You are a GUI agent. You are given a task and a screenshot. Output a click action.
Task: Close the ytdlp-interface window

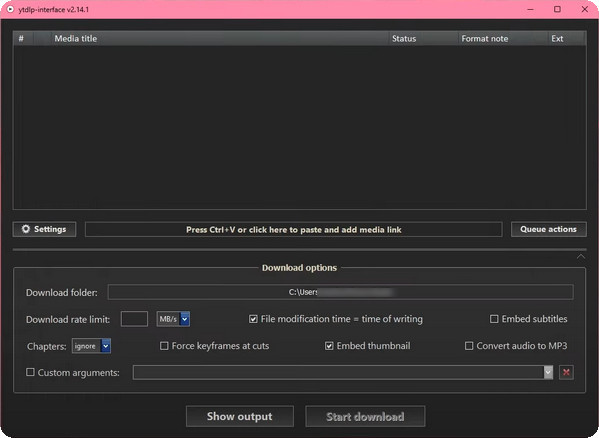click(x=584, y=9)
